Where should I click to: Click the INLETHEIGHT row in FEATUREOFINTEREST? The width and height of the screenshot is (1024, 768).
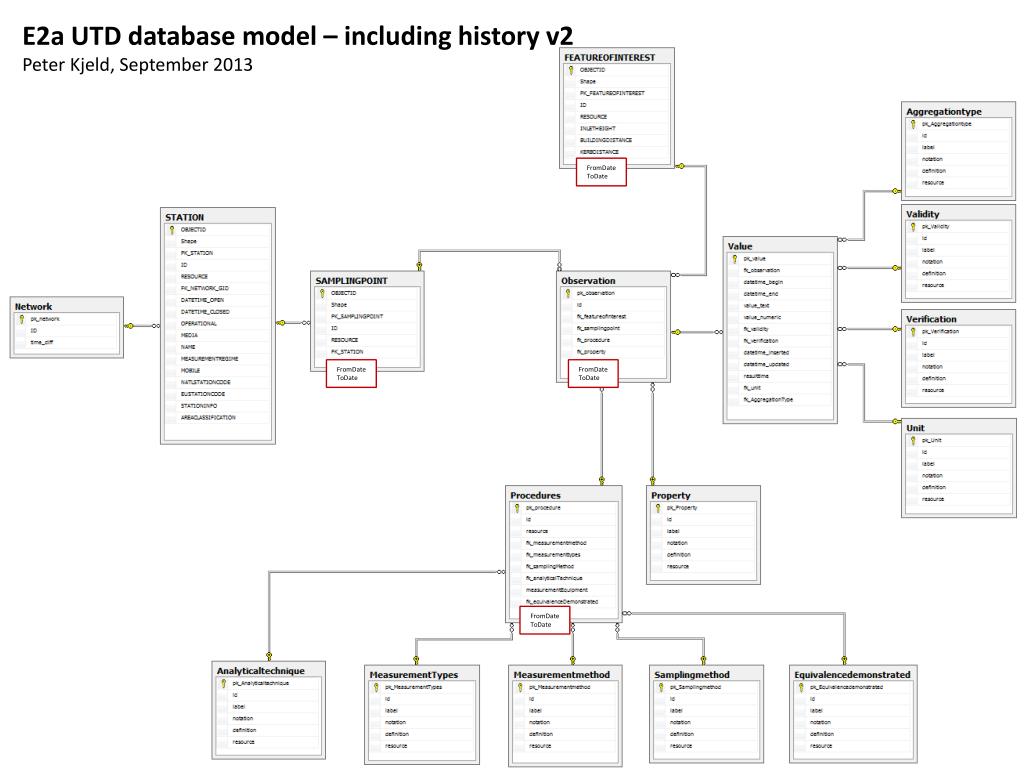617,129
